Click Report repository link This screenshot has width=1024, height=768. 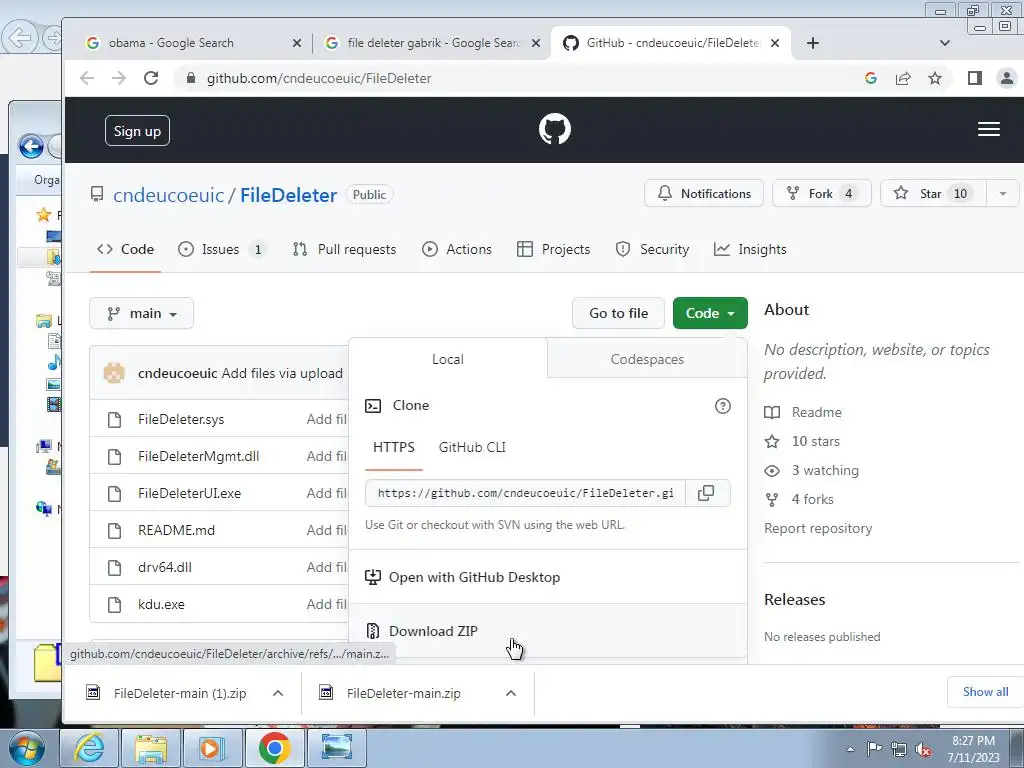click(818, 528)
